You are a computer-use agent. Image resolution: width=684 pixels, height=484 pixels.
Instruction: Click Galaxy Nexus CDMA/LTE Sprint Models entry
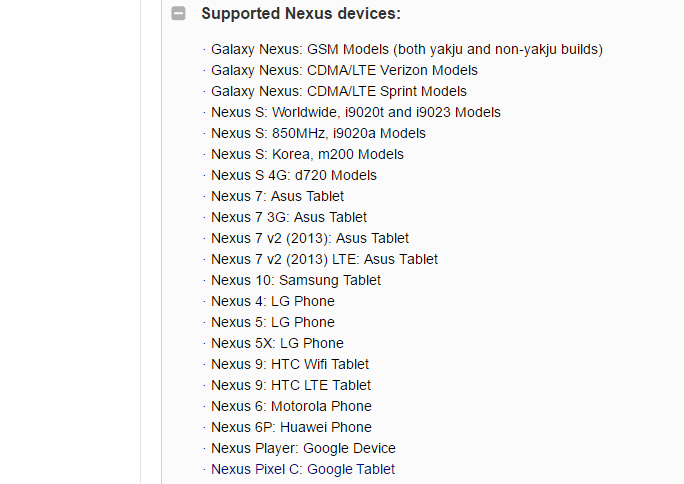pos(339,91)
